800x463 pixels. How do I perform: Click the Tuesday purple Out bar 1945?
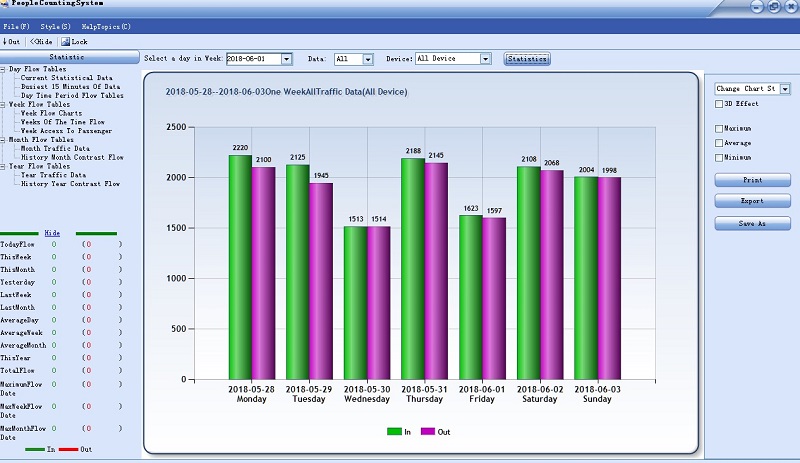click(x=321, y=281)
